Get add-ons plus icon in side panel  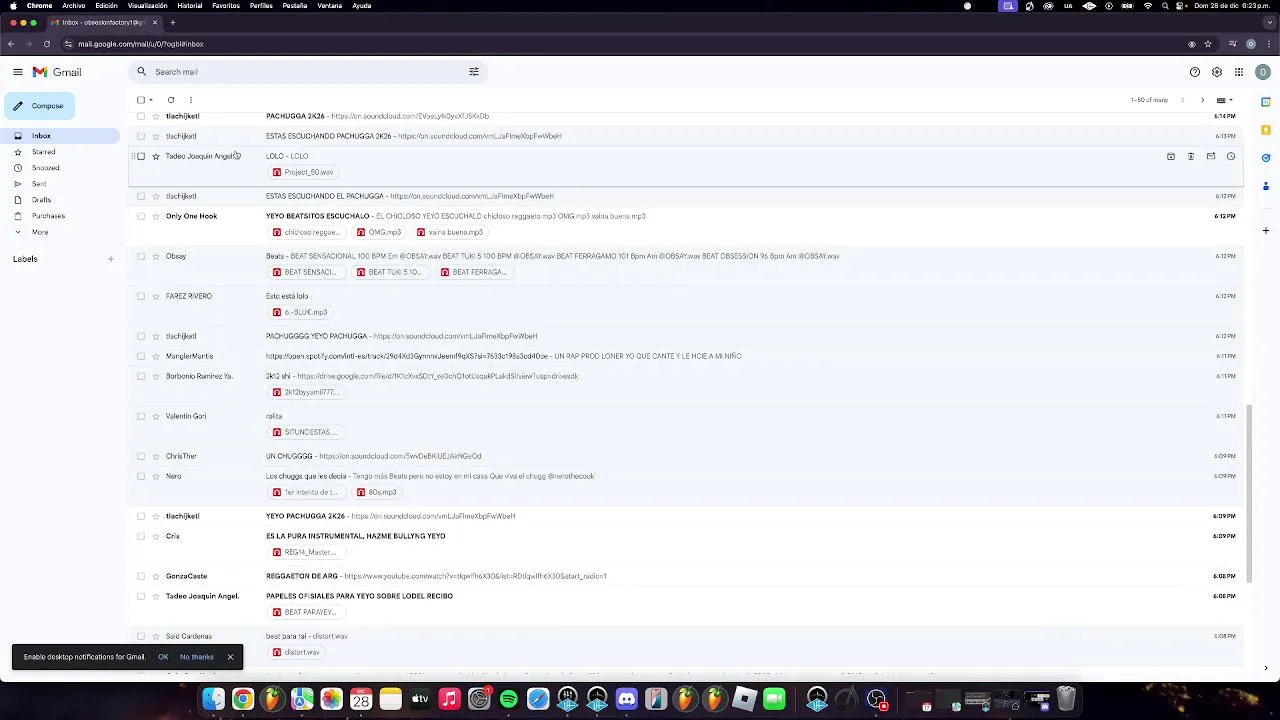click(1265, 231)
